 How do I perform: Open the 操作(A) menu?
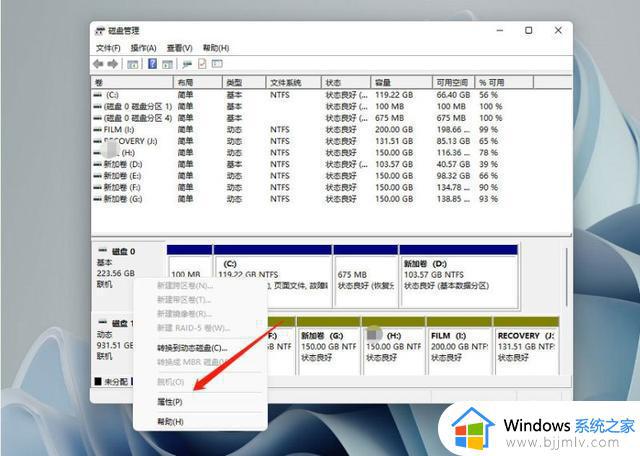point(143,48)
